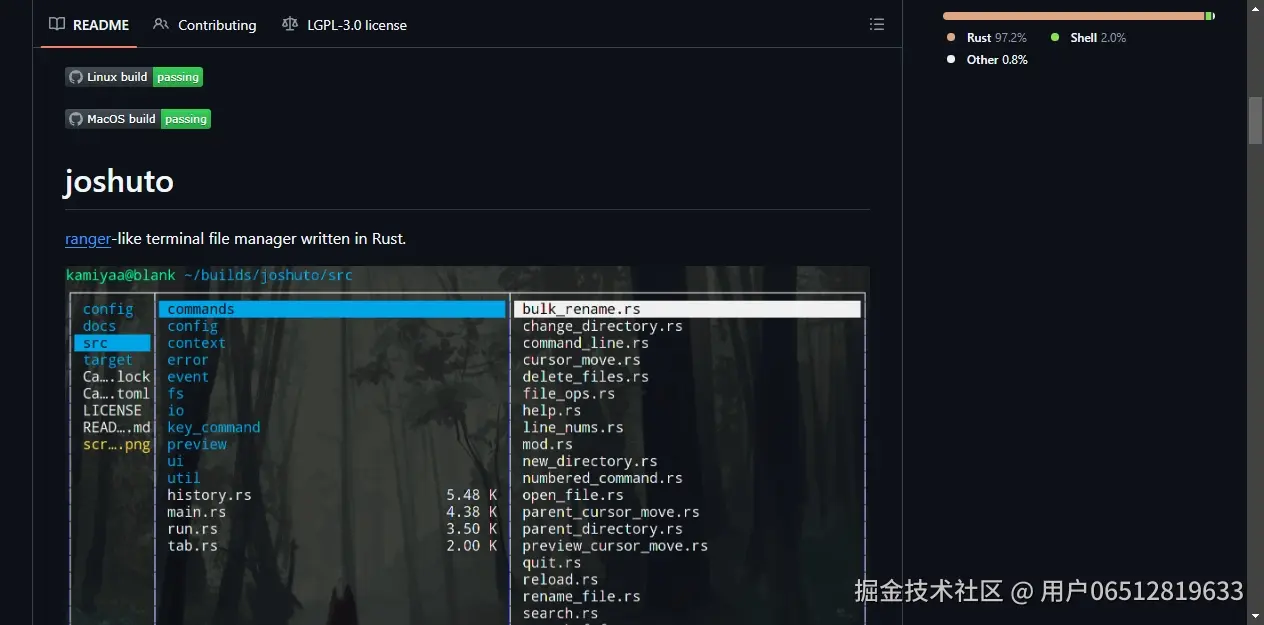1264x625 pixels.
Task: Click the book icon beside README
Action: pos(57,25)
